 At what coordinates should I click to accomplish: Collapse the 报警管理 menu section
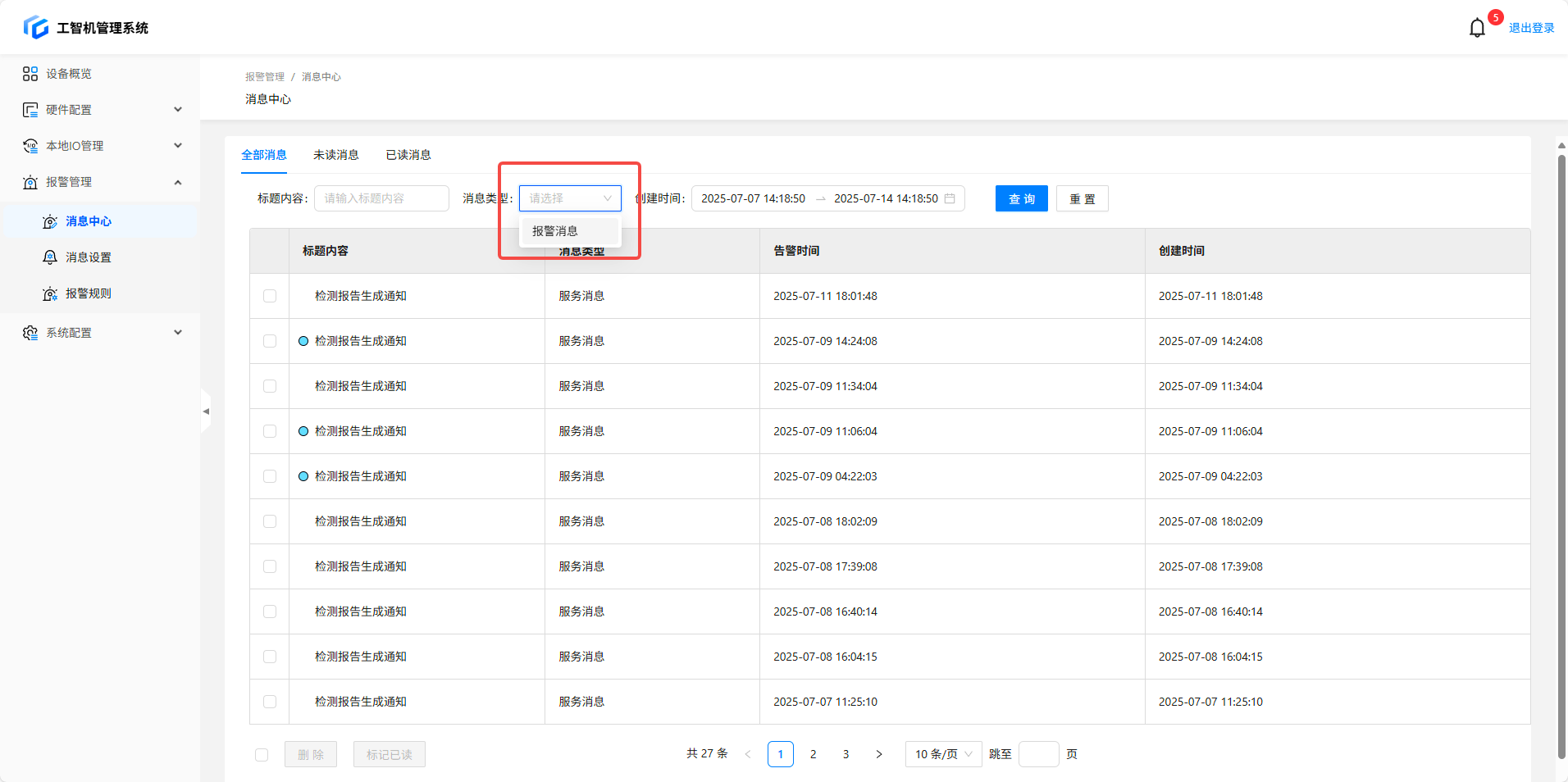(178, 182)
